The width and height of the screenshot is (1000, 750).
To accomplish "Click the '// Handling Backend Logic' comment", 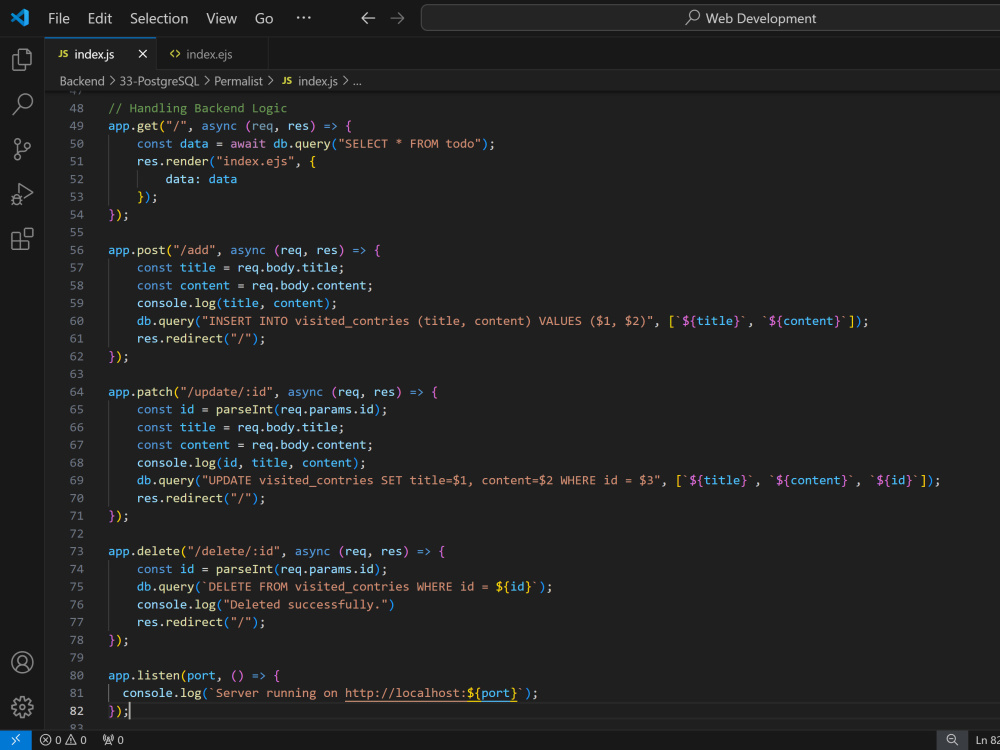I will pos(198,108).
